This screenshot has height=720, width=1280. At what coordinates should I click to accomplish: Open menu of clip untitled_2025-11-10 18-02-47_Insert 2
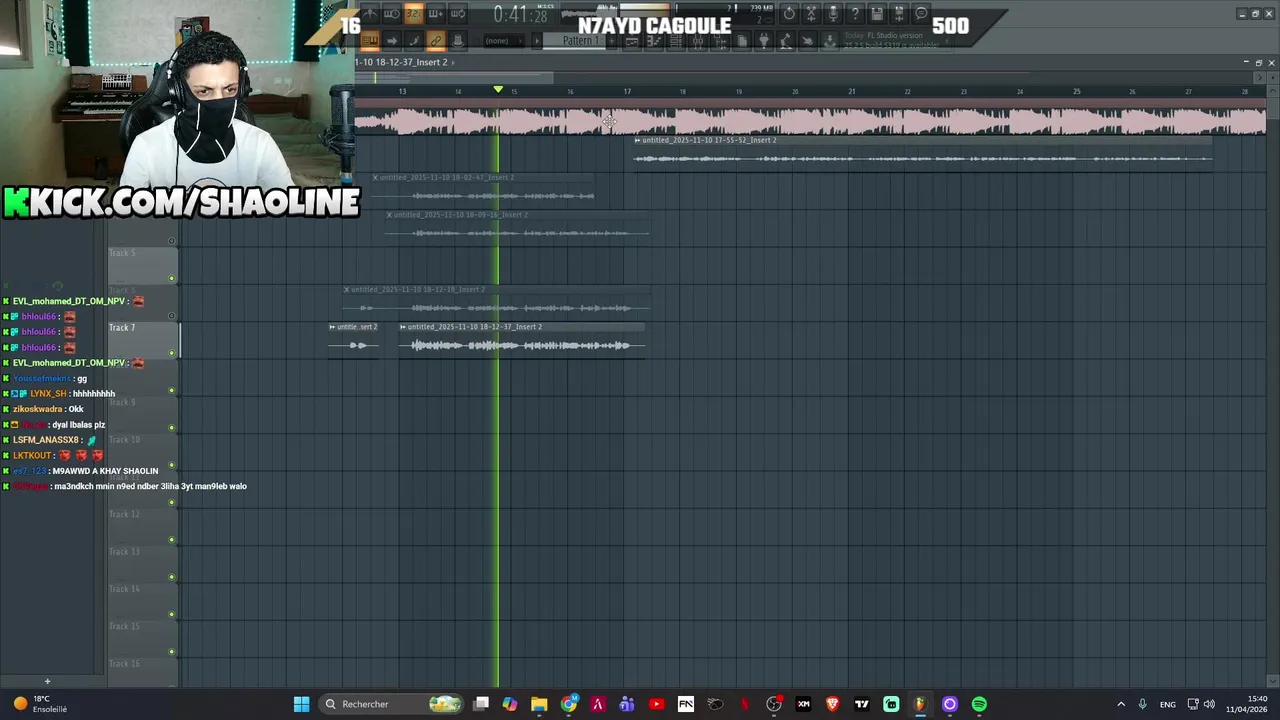point(376,177)
